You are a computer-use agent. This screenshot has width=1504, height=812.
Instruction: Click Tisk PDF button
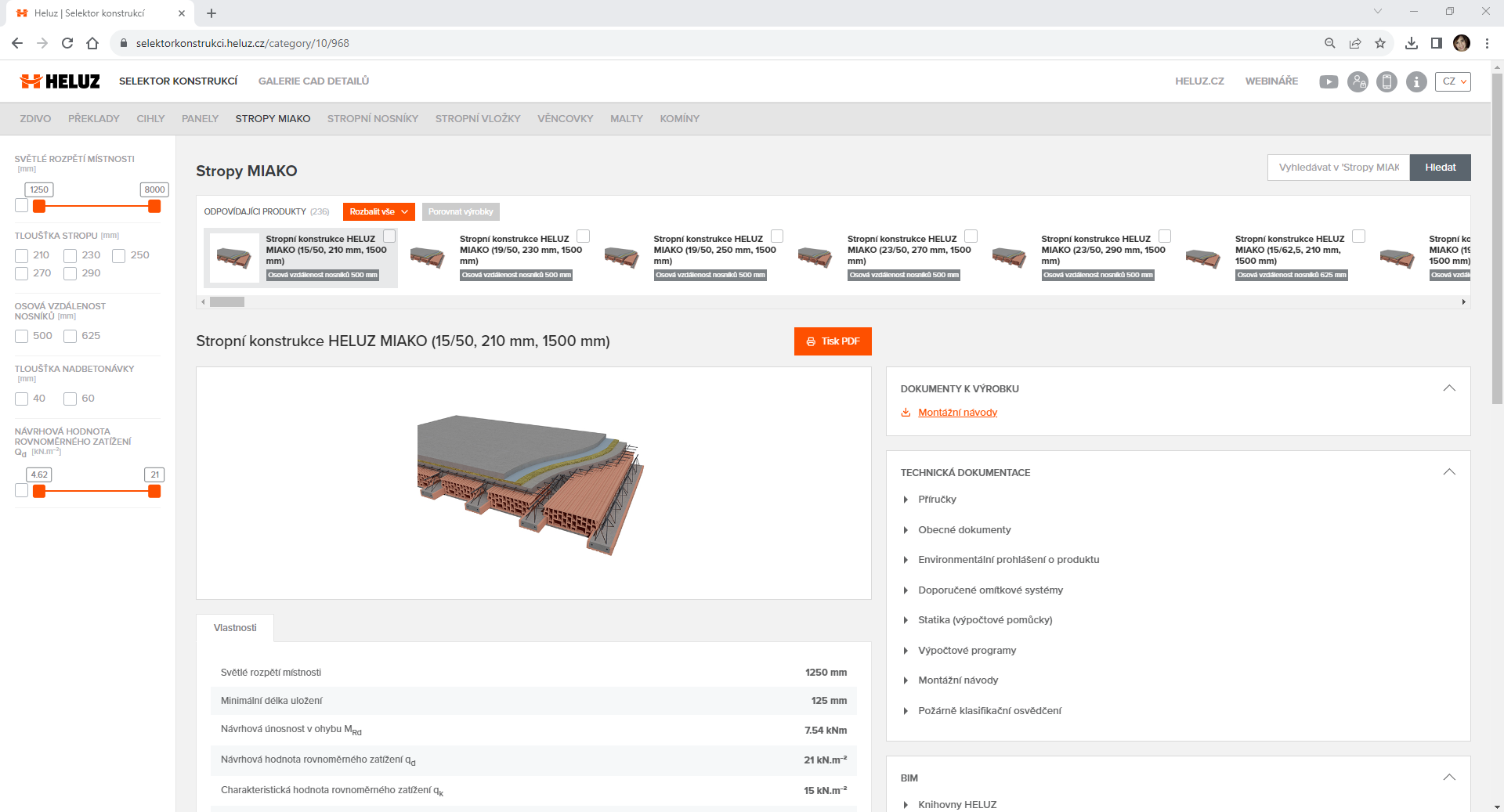(833, 341)
